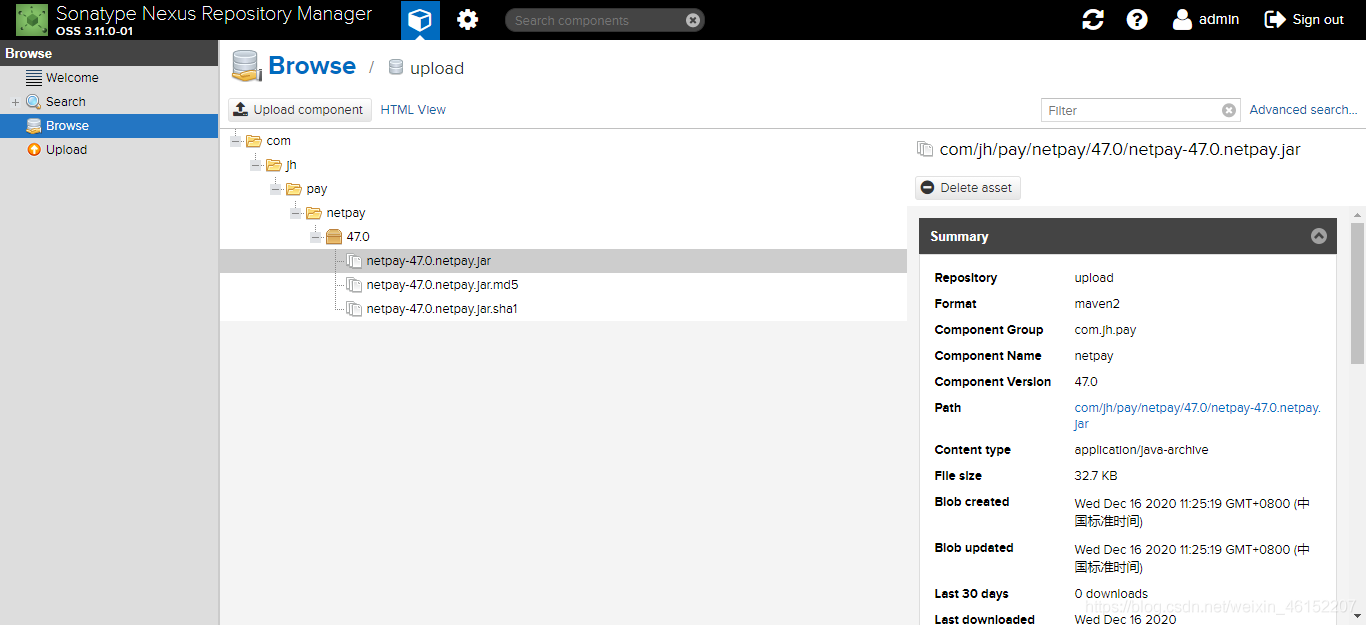Click the Content type value application/java-archive
The width and height of the screenshot is (1366, 625).
(x=1142, y=450)
